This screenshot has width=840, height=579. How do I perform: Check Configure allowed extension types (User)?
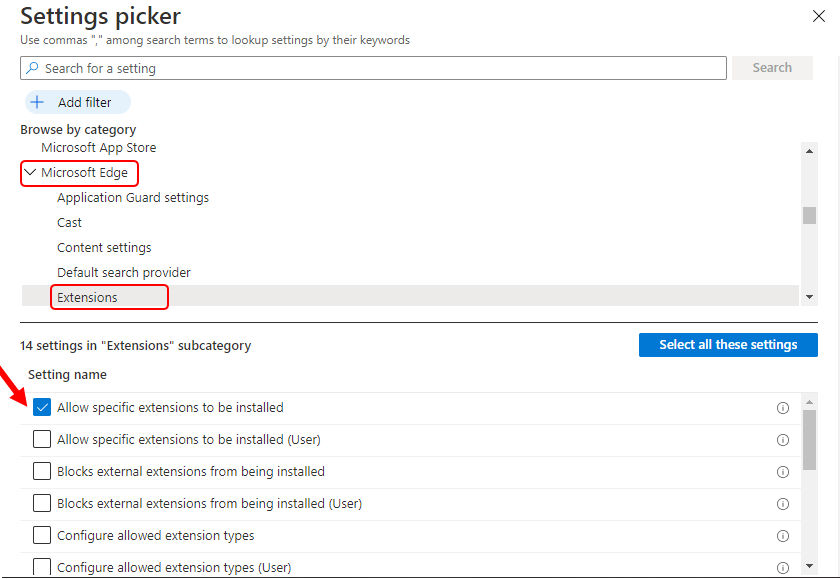point(42,566)
